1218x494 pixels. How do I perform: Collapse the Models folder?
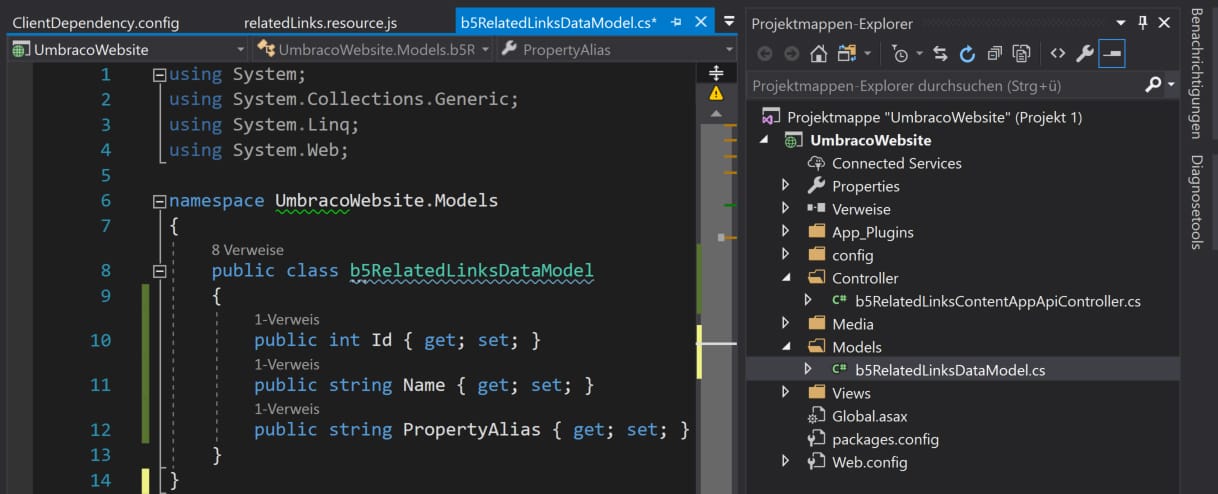click(x=785, y=347)
